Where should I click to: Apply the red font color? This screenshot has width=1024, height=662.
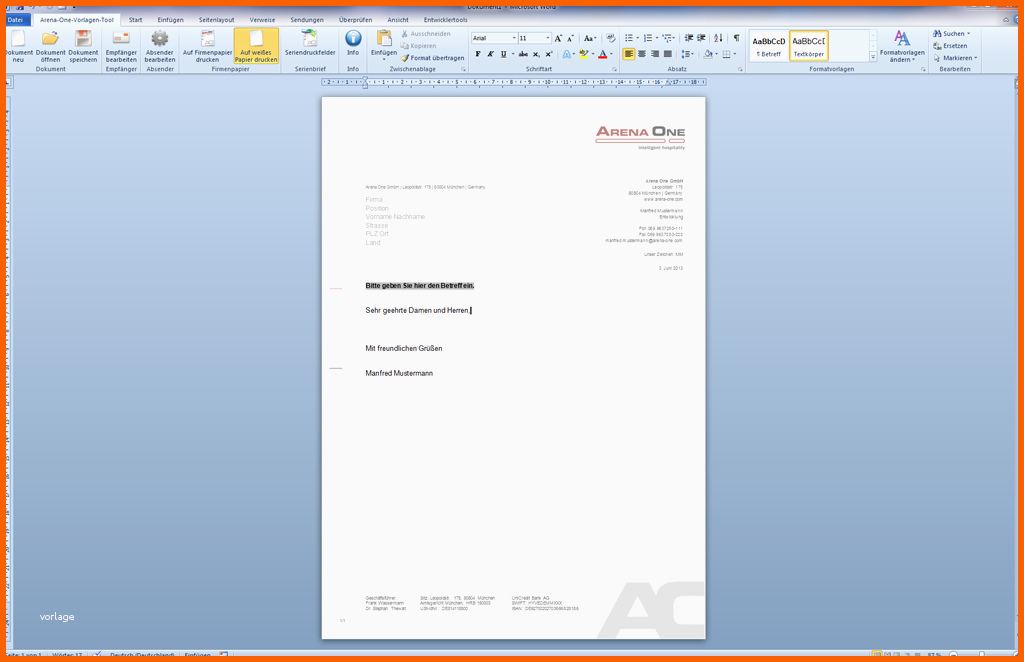click(603, 54)
